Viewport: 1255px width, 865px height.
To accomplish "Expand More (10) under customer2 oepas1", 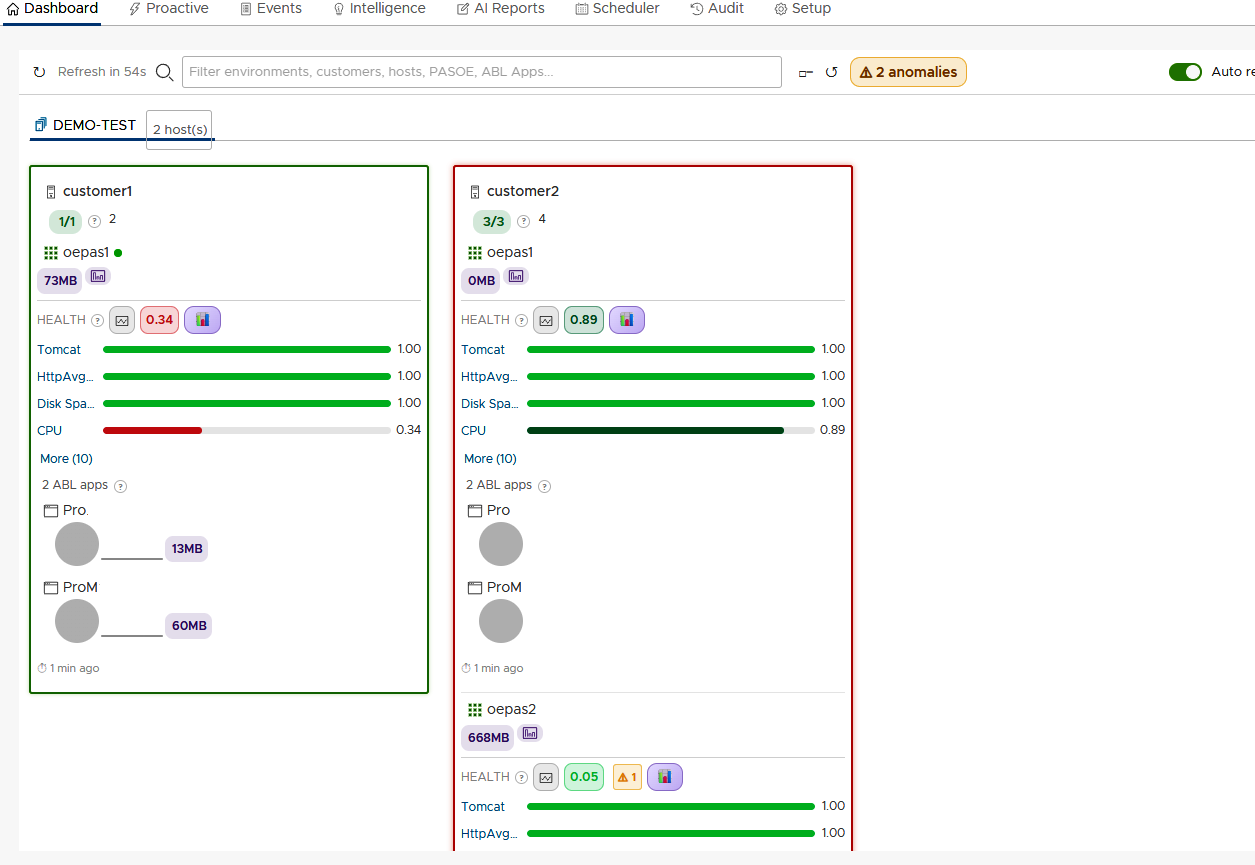I will [x=490, y=459].
